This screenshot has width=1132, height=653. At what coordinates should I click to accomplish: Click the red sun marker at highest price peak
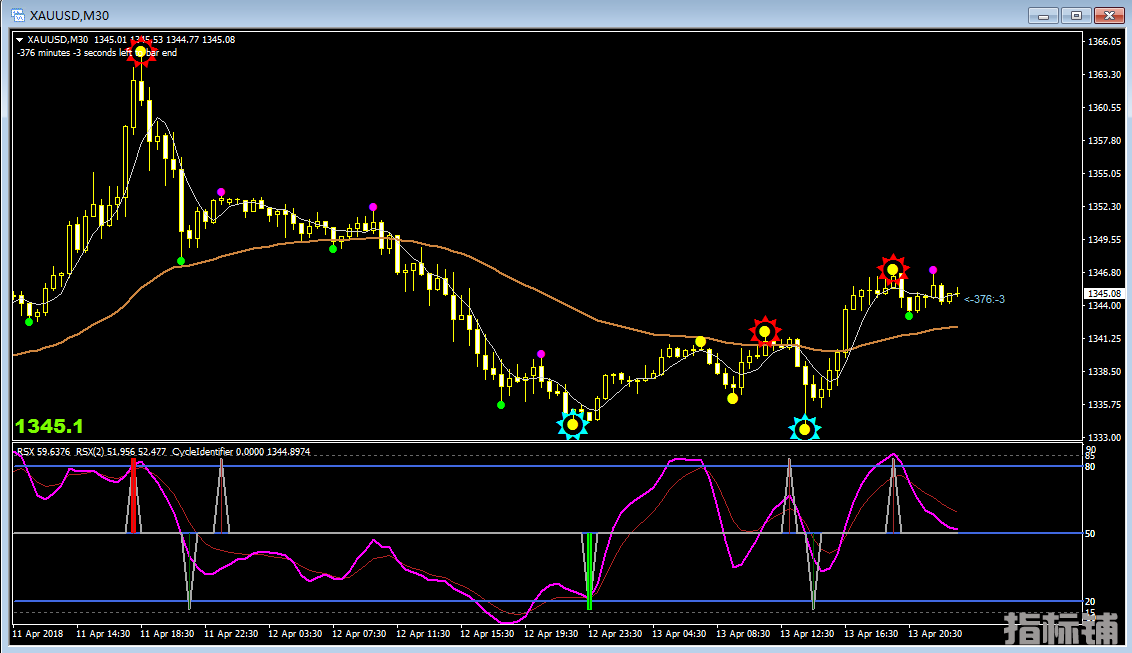coord(141,51)
